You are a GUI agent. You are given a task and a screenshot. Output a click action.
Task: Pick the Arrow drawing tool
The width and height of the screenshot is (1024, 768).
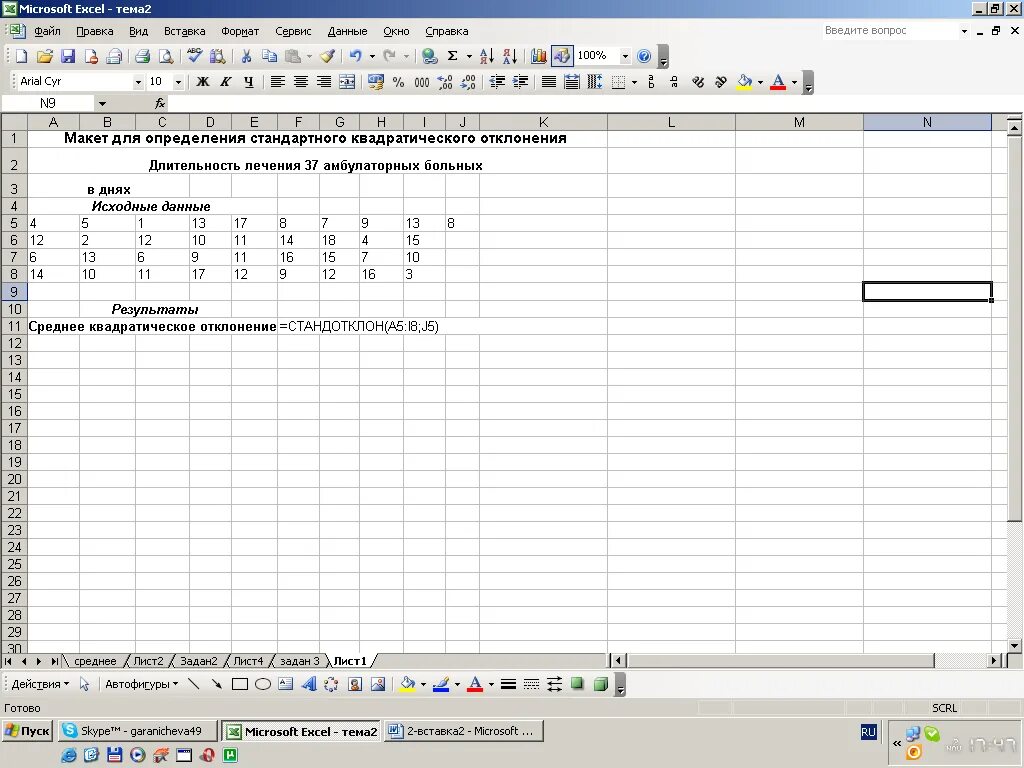tap(216, 684)
